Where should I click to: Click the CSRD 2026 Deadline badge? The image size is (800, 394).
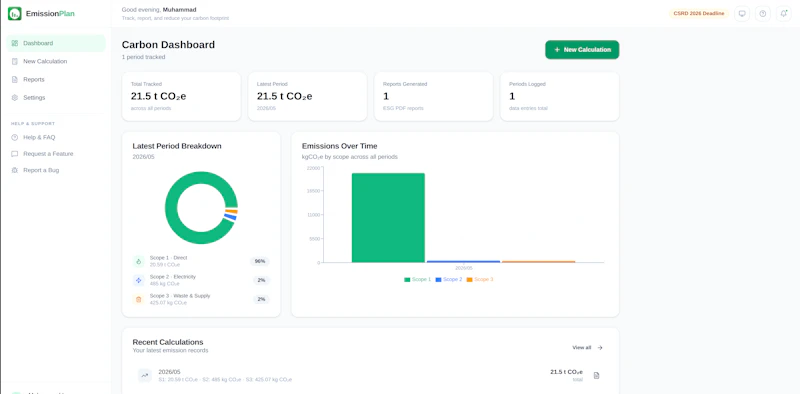click(698, 14)
